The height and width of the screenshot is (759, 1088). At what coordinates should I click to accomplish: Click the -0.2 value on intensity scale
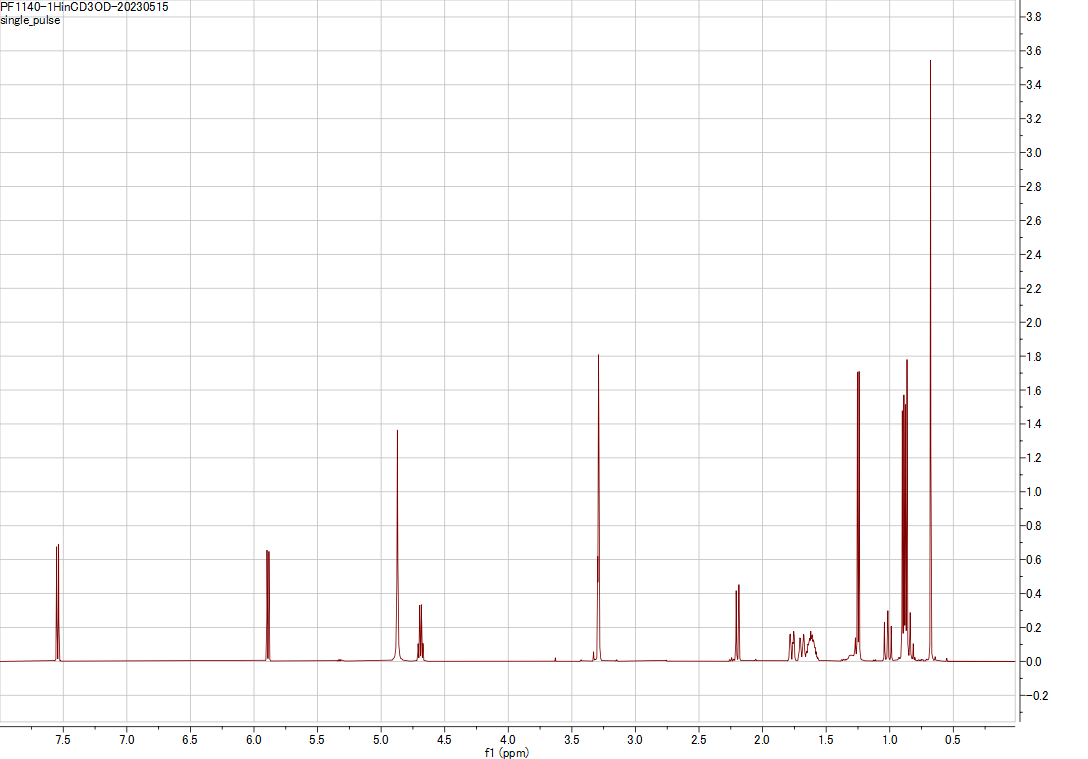[1040, 695]
